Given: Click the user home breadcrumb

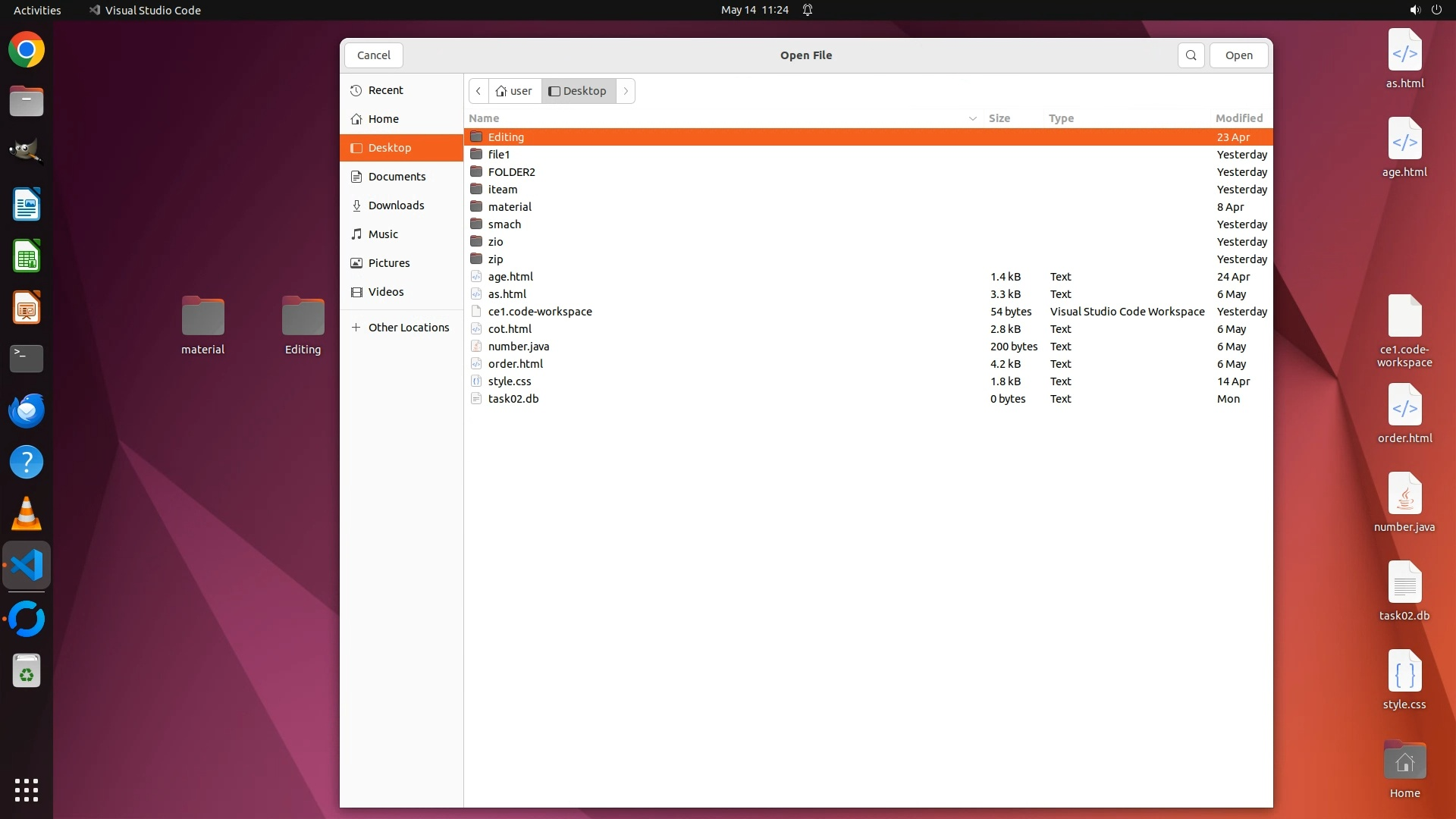Looking at the screenshot, I should click(x=514, y=91).
